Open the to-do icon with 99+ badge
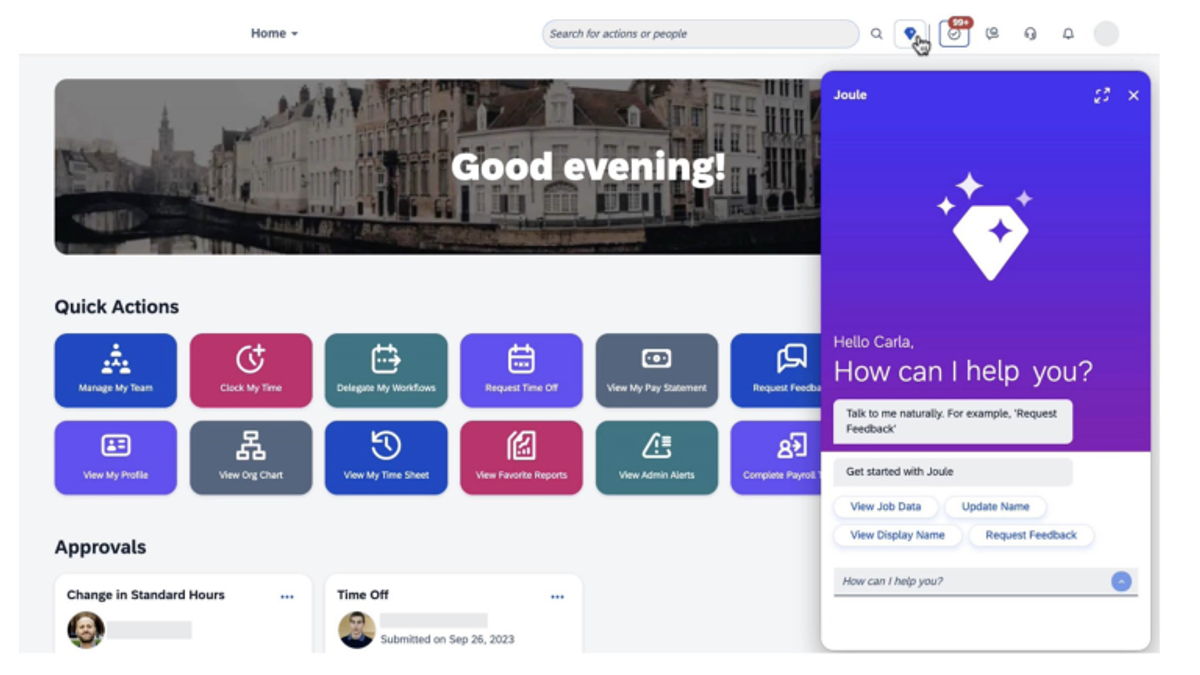Image resolution: width=1200 pixels, height=675 pixels. 954,33
